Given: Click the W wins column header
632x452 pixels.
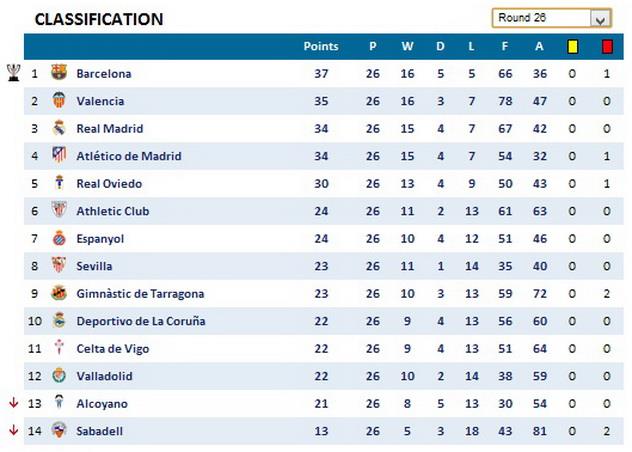Looking at the screenshot, I should pyautogui.click(x=407, y=46).
